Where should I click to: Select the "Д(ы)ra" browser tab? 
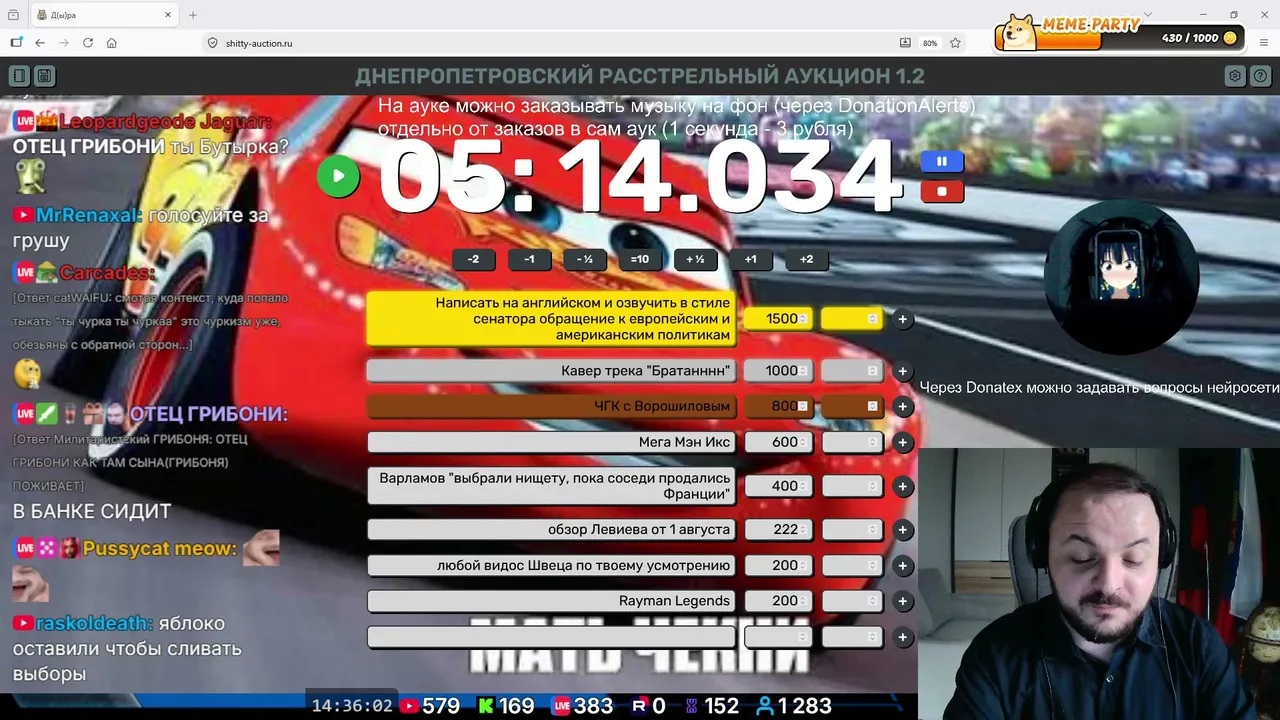tap(104, 15)
